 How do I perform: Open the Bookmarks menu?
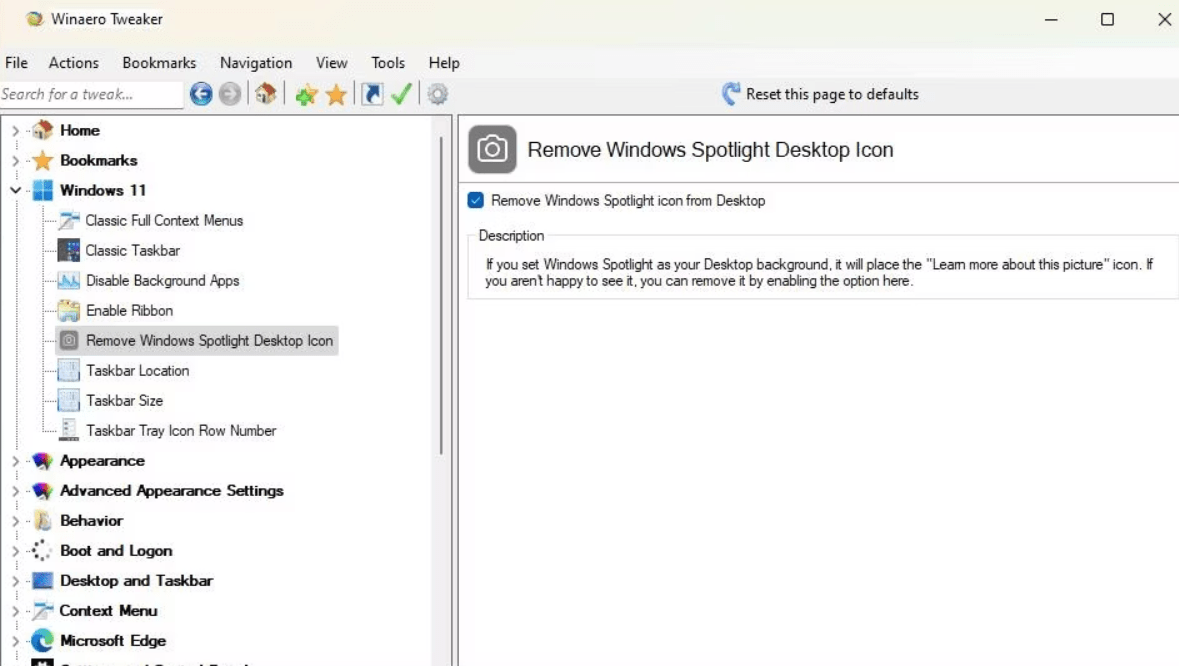[159, 63]
